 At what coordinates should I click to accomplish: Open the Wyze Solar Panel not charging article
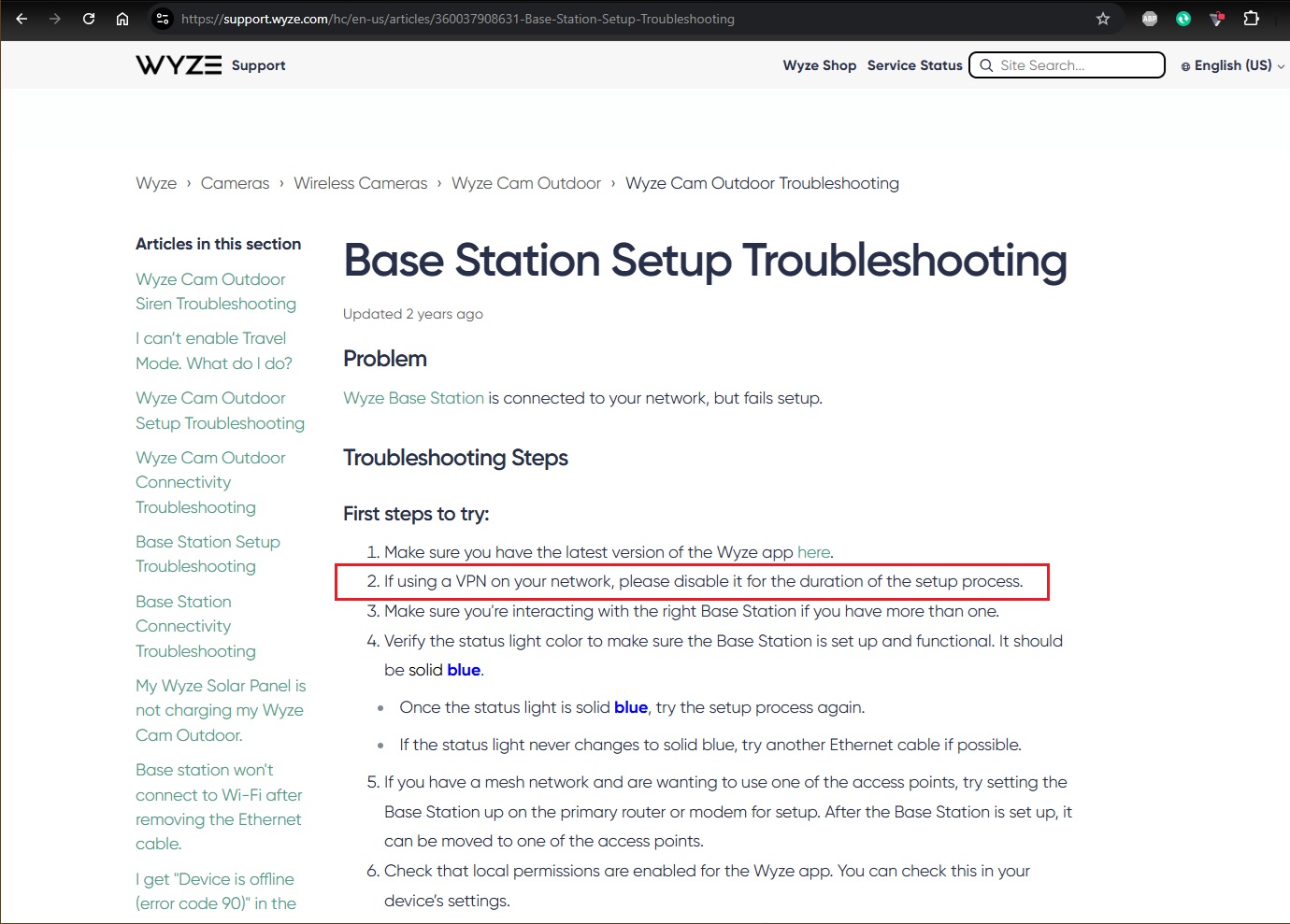(x=221, y=710)
